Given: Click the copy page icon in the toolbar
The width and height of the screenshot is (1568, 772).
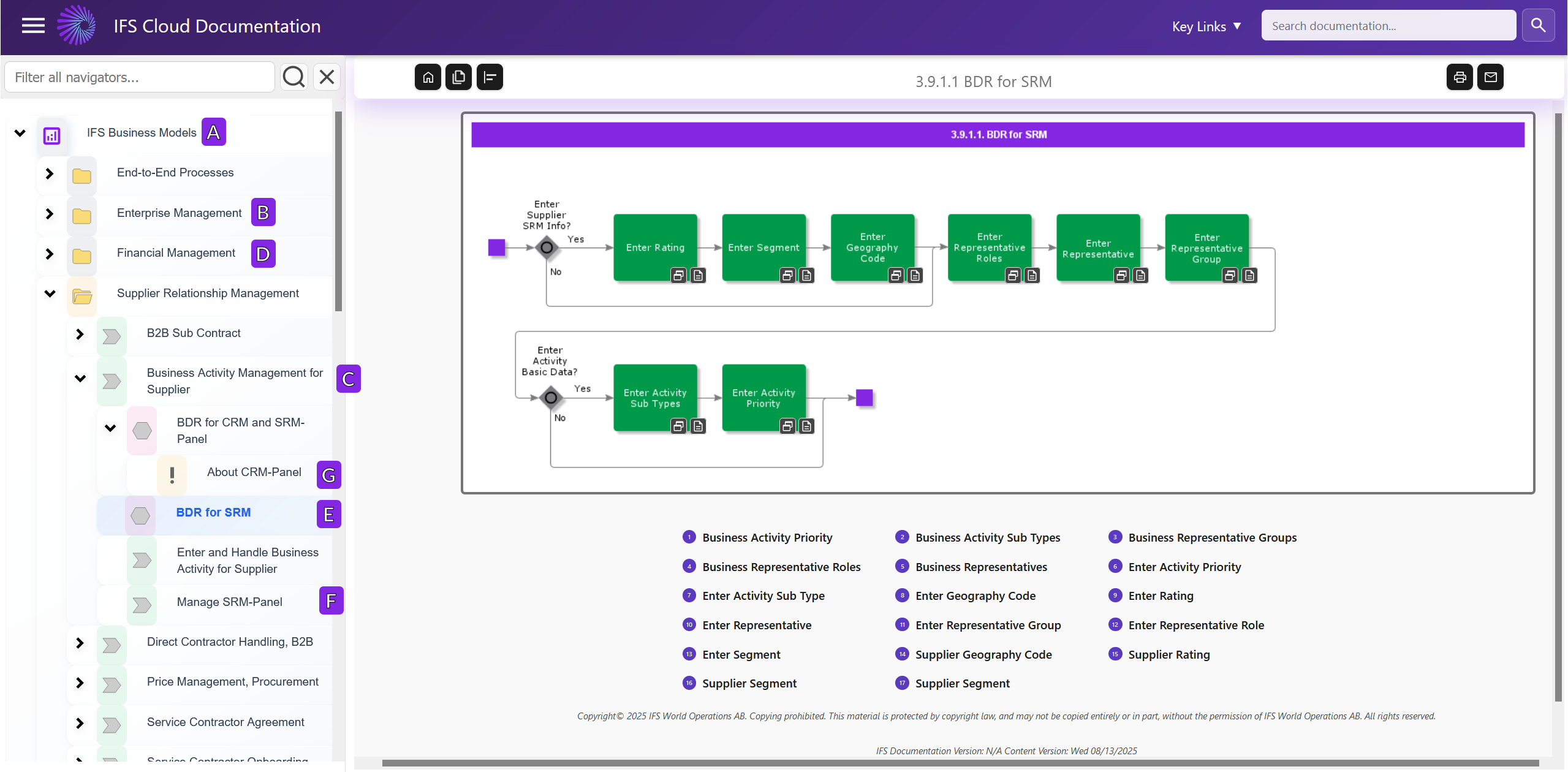Looking at the screenshot, I should tap(458, 77).
